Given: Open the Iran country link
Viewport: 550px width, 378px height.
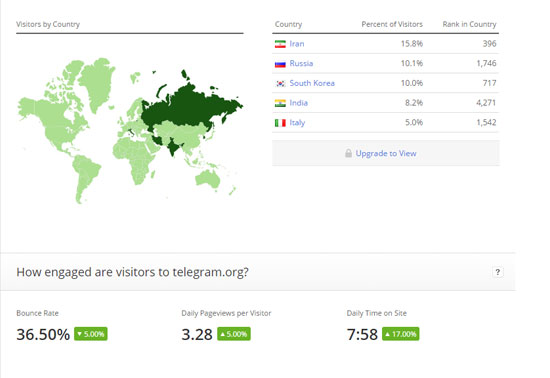Looking at the screenshot, I should (x=297, y=44).
